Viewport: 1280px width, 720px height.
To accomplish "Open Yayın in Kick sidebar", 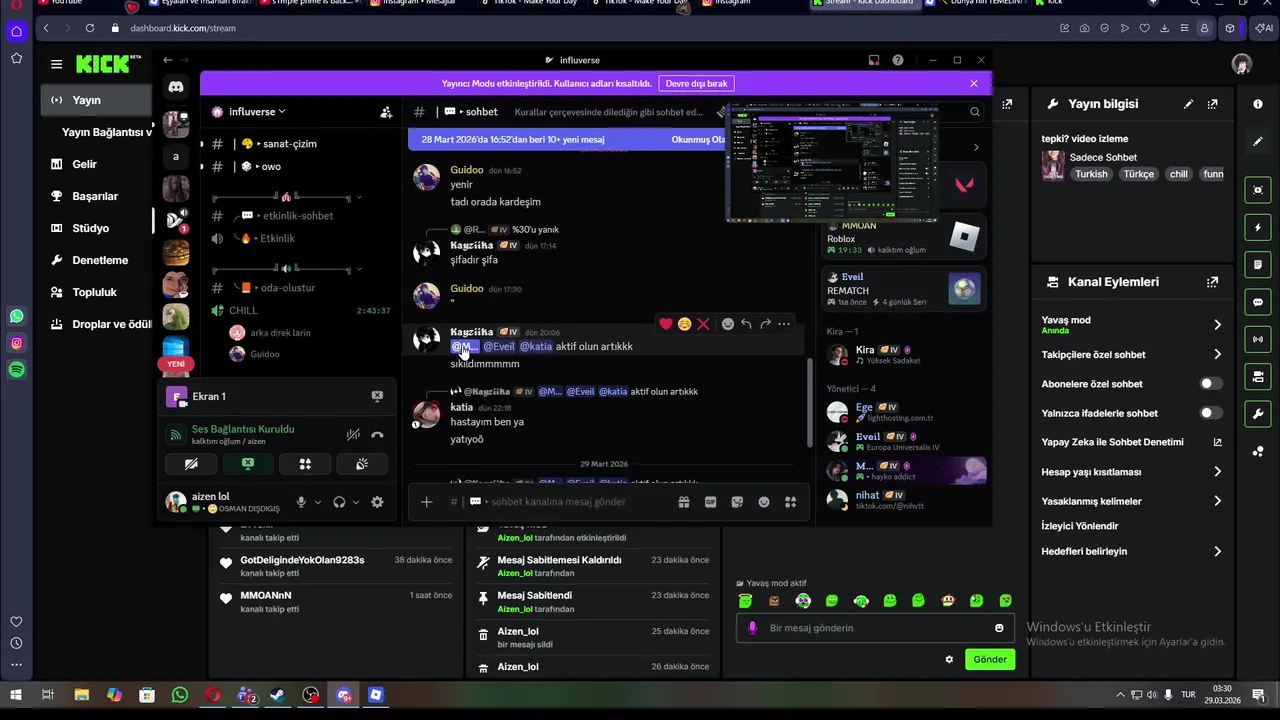I will click(x=97, y=100).
